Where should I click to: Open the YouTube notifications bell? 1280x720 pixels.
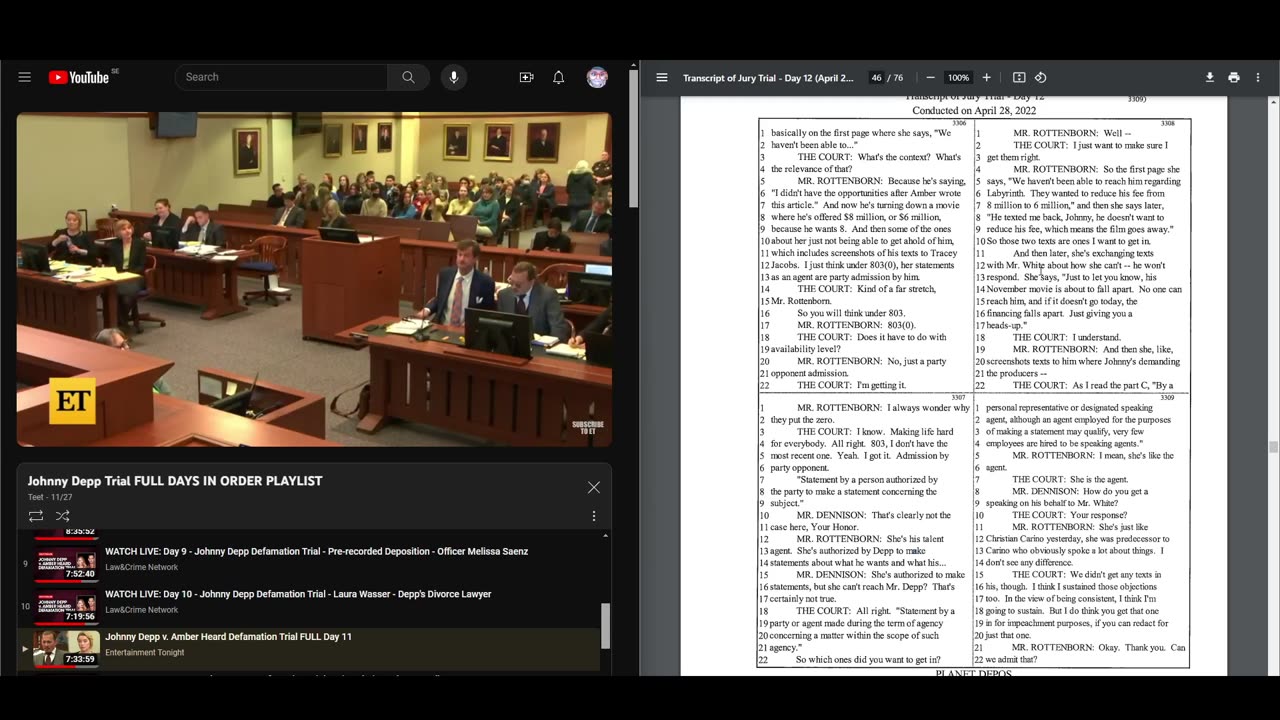pyautogui.click(x=559, y=77)
